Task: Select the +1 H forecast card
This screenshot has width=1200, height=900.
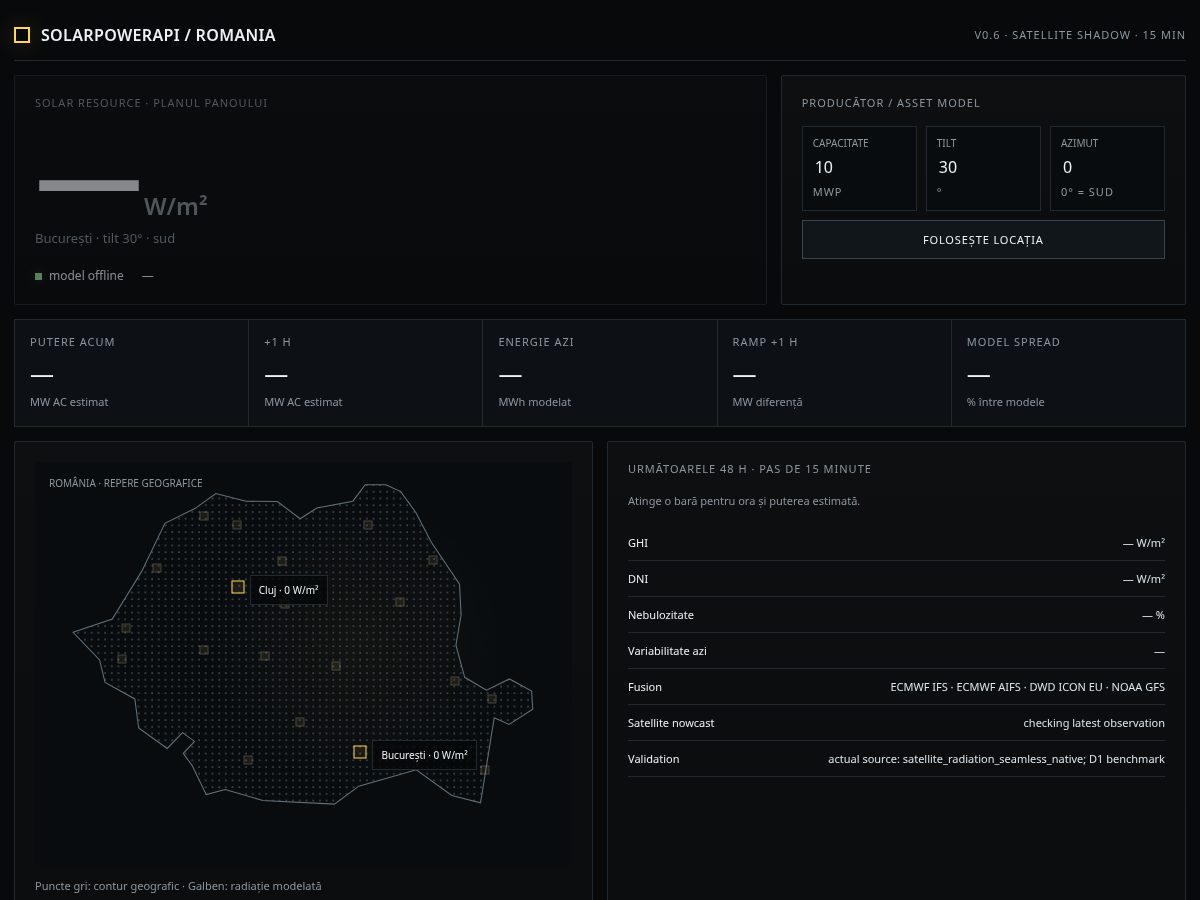Action: coord(365,373)
